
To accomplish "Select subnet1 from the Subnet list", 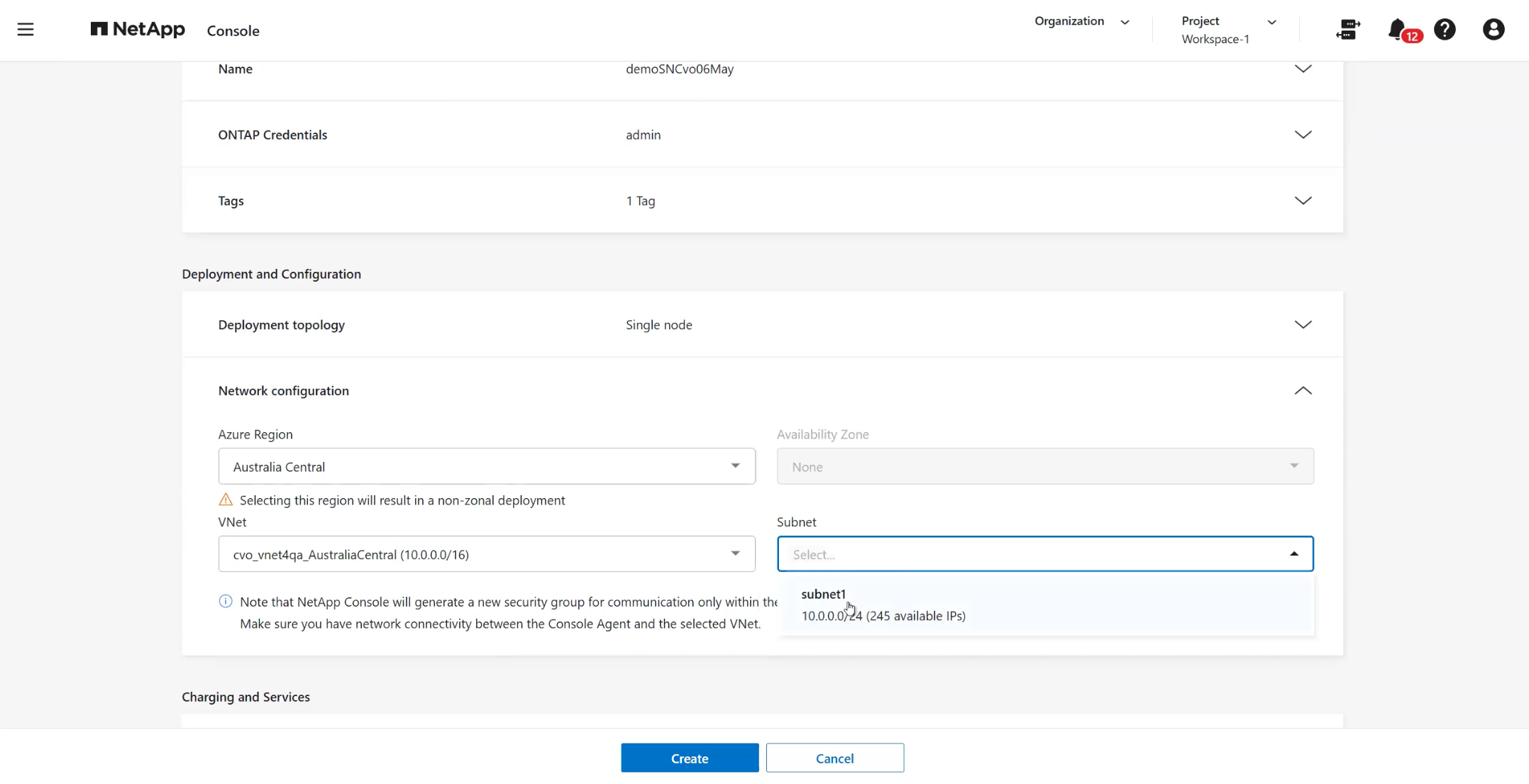I will (1045, 604).
